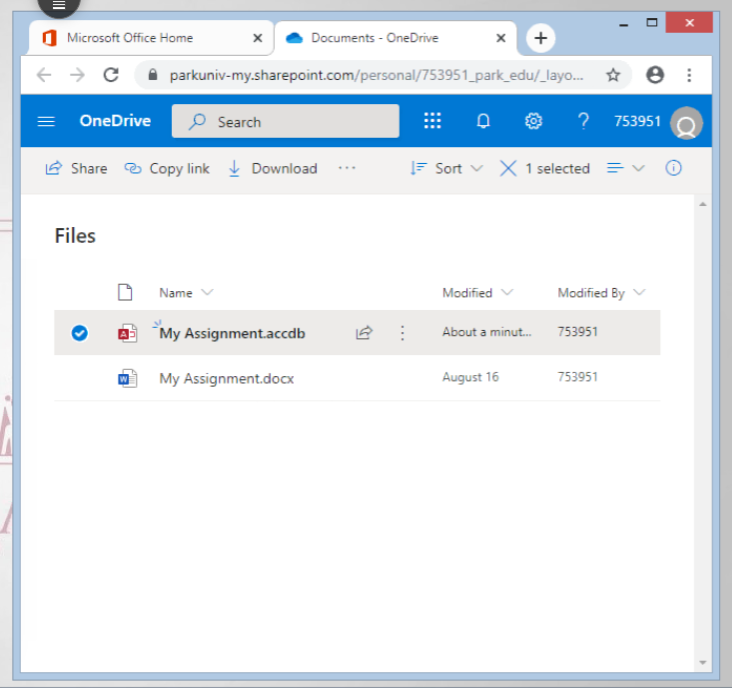Open the toolbar more options ellipsis

pos(347,168)
